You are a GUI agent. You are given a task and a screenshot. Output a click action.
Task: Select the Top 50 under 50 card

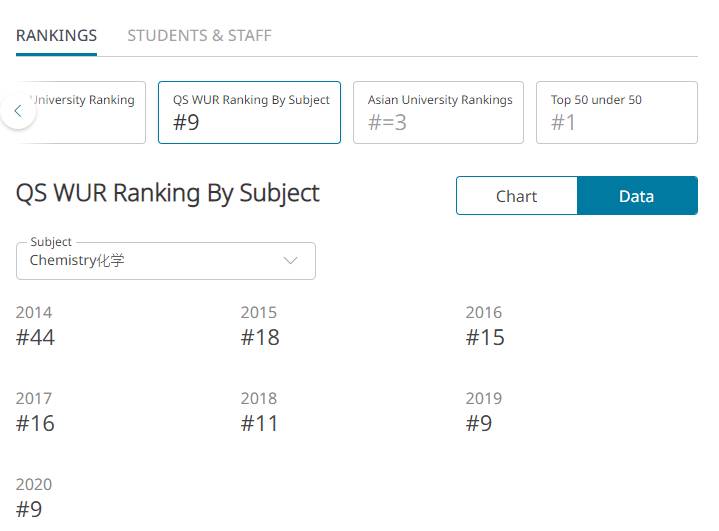tap(616, 112)
